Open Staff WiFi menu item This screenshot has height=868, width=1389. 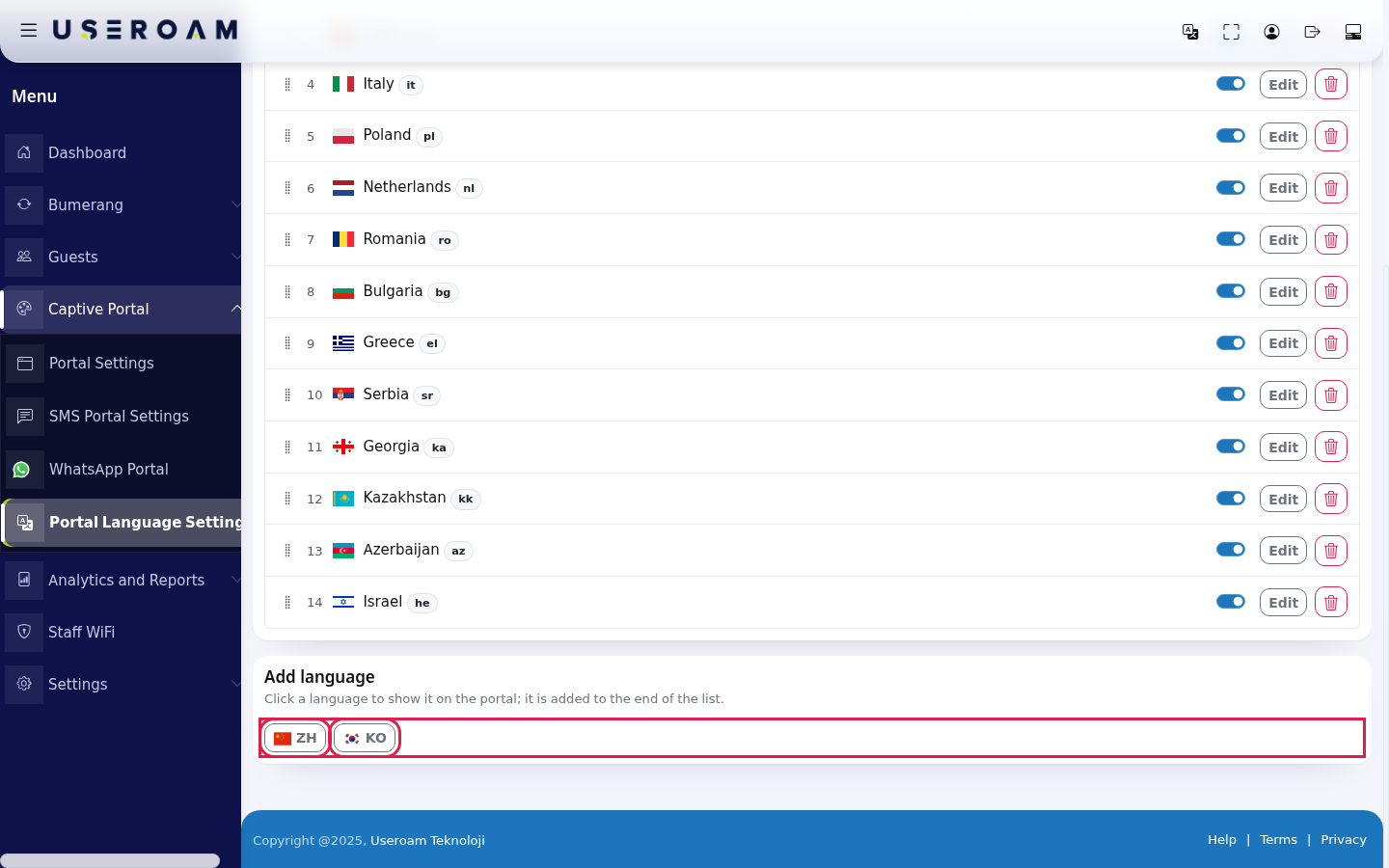[121, 632]
